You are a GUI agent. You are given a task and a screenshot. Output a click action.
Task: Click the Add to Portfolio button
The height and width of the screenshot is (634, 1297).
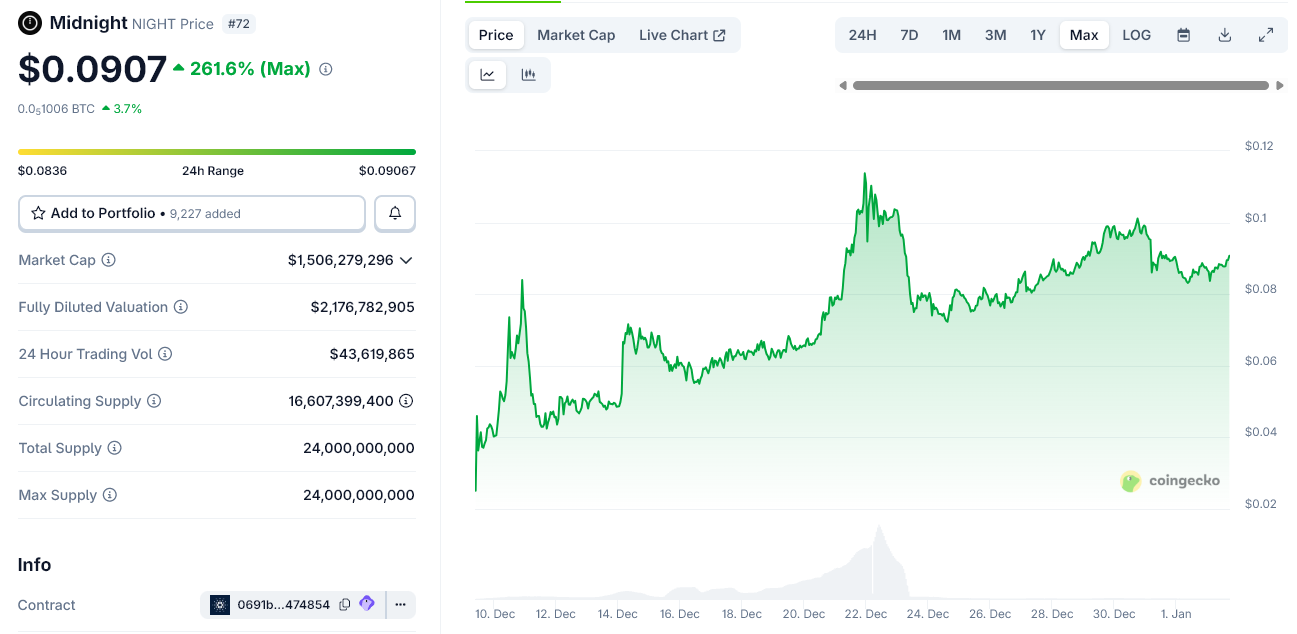[191, 213]
